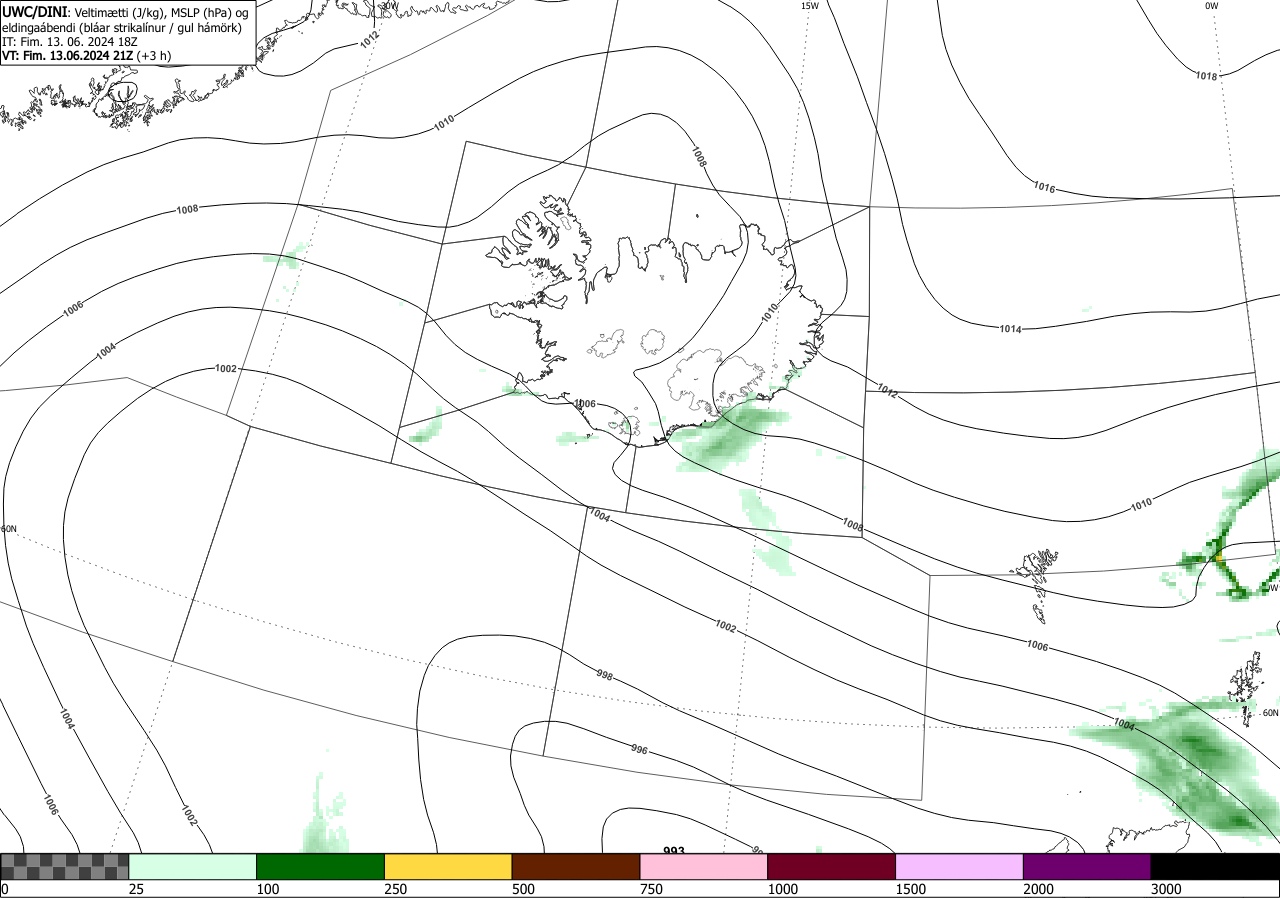Click the "996" isobar label
1280x898 pixels.
(640, 749)
